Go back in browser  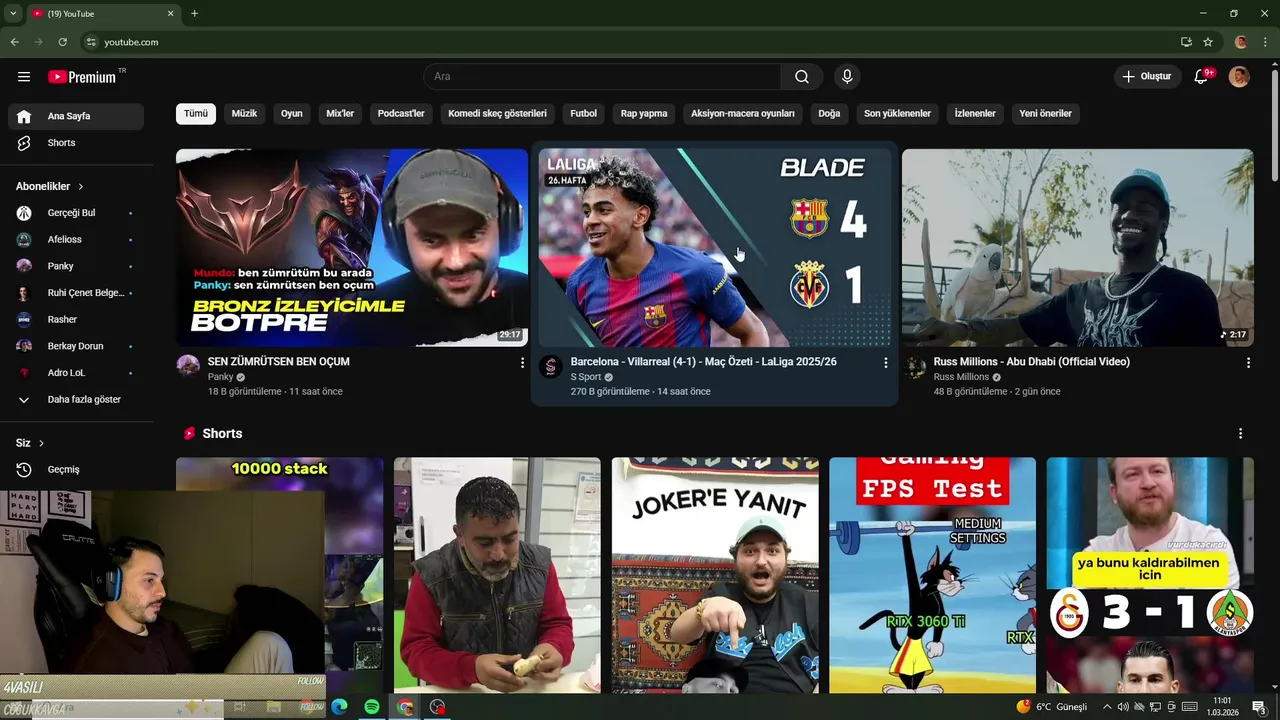click(x=15, y=42)
